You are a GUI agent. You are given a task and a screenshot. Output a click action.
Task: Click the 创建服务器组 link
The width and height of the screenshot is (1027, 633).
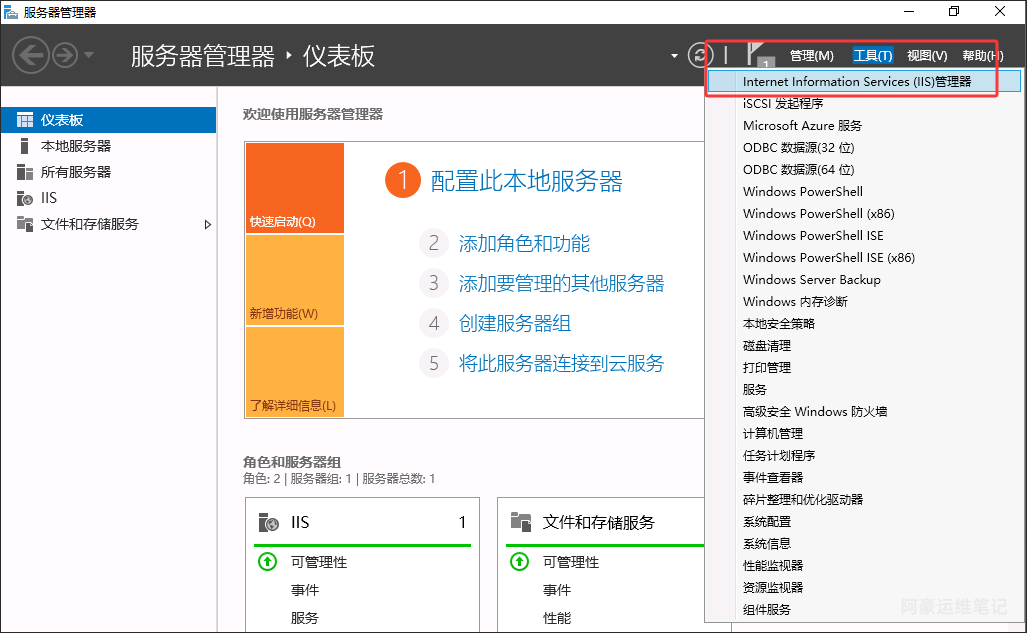point(515,324)
